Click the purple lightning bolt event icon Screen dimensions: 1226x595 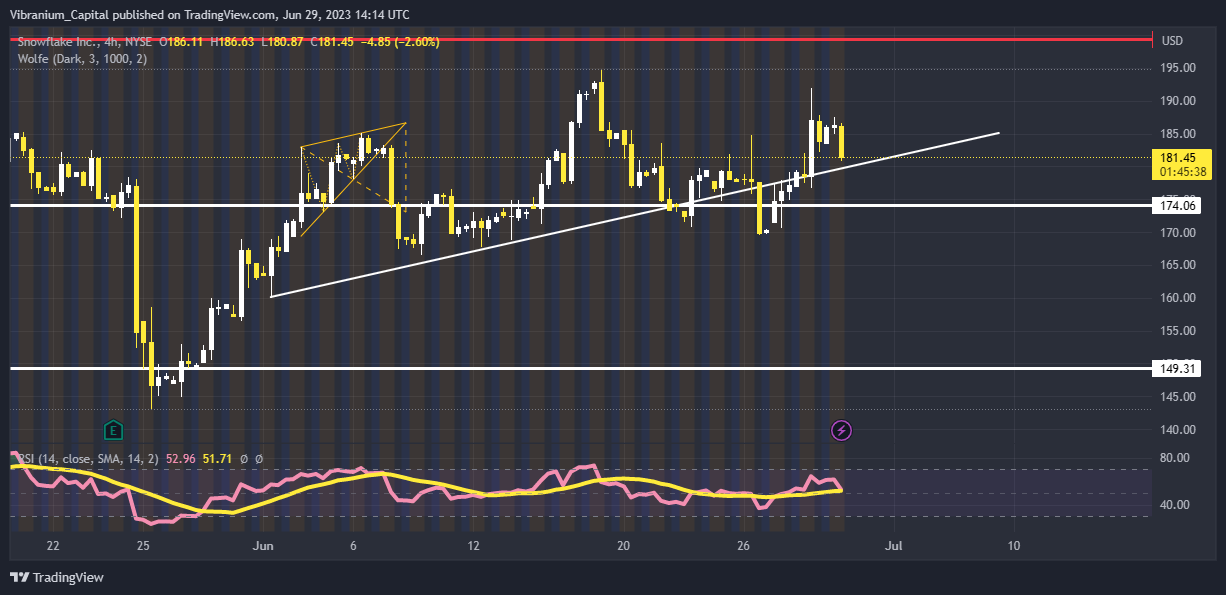[x=842, y=431]
